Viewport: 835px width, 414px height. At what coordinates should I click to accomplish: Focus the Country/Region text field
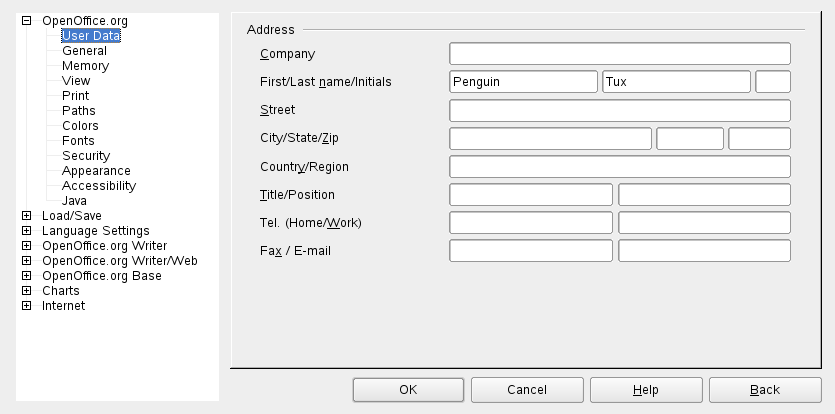pos(620,166)
